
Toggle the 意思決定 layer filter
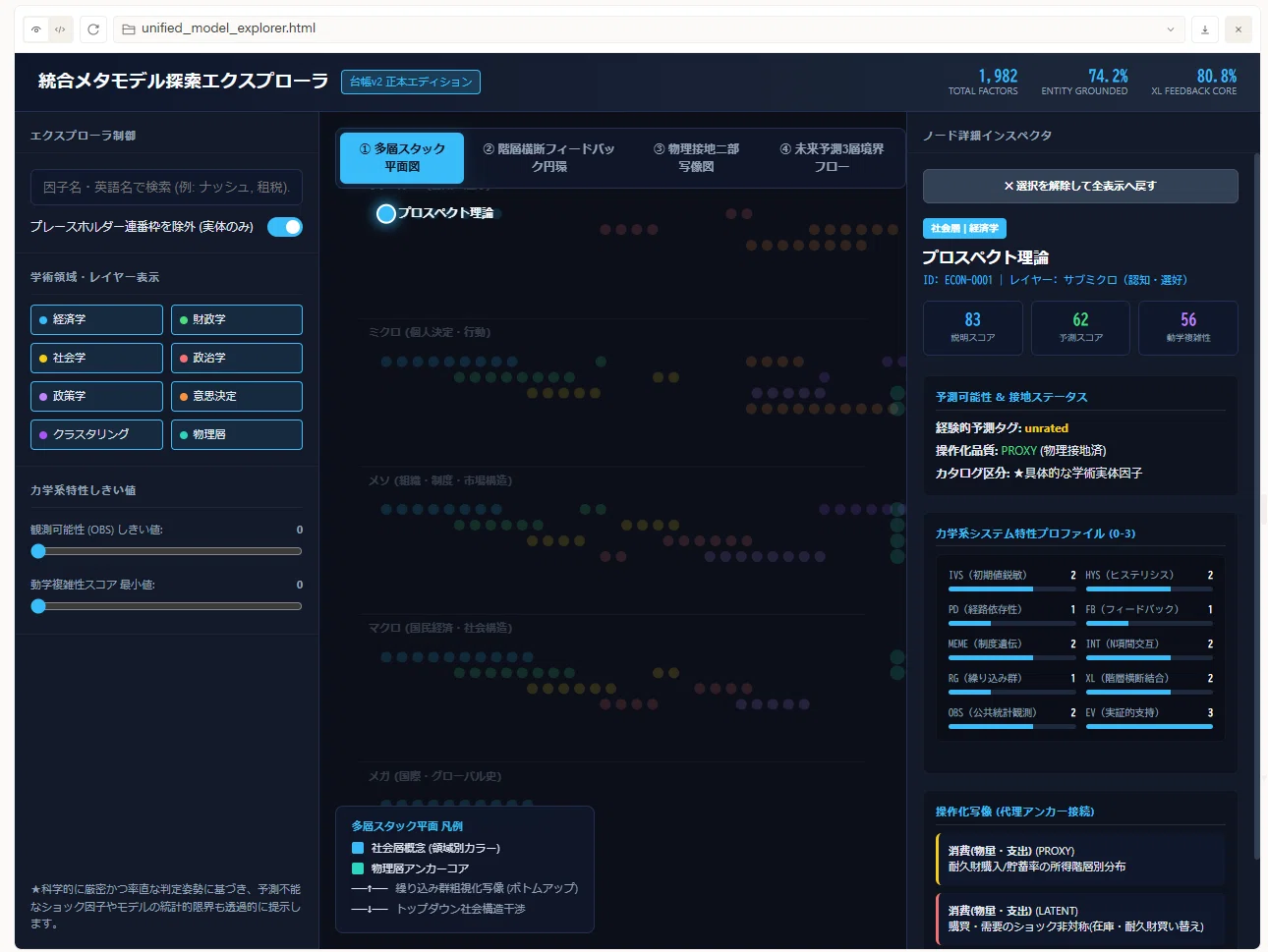click(237, 396)
